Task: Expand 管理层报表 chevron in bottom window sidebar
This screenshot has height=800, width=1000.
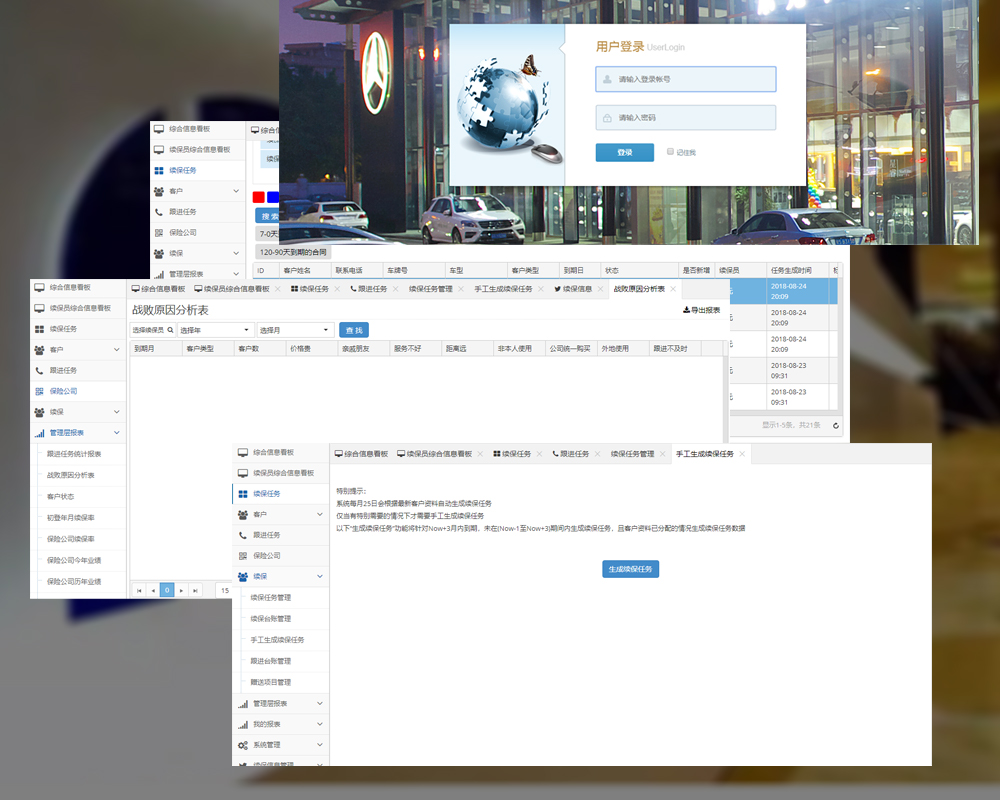Action: [320, 703]
